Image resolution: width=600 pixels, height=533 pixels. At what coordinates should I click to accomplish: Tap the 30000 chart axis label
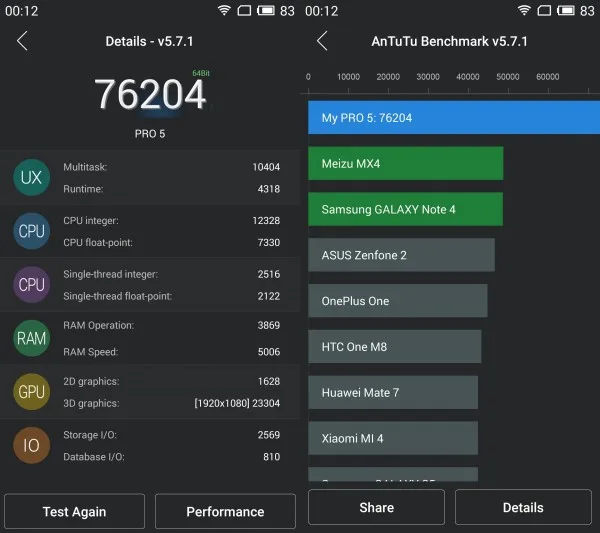coord(428,77)
